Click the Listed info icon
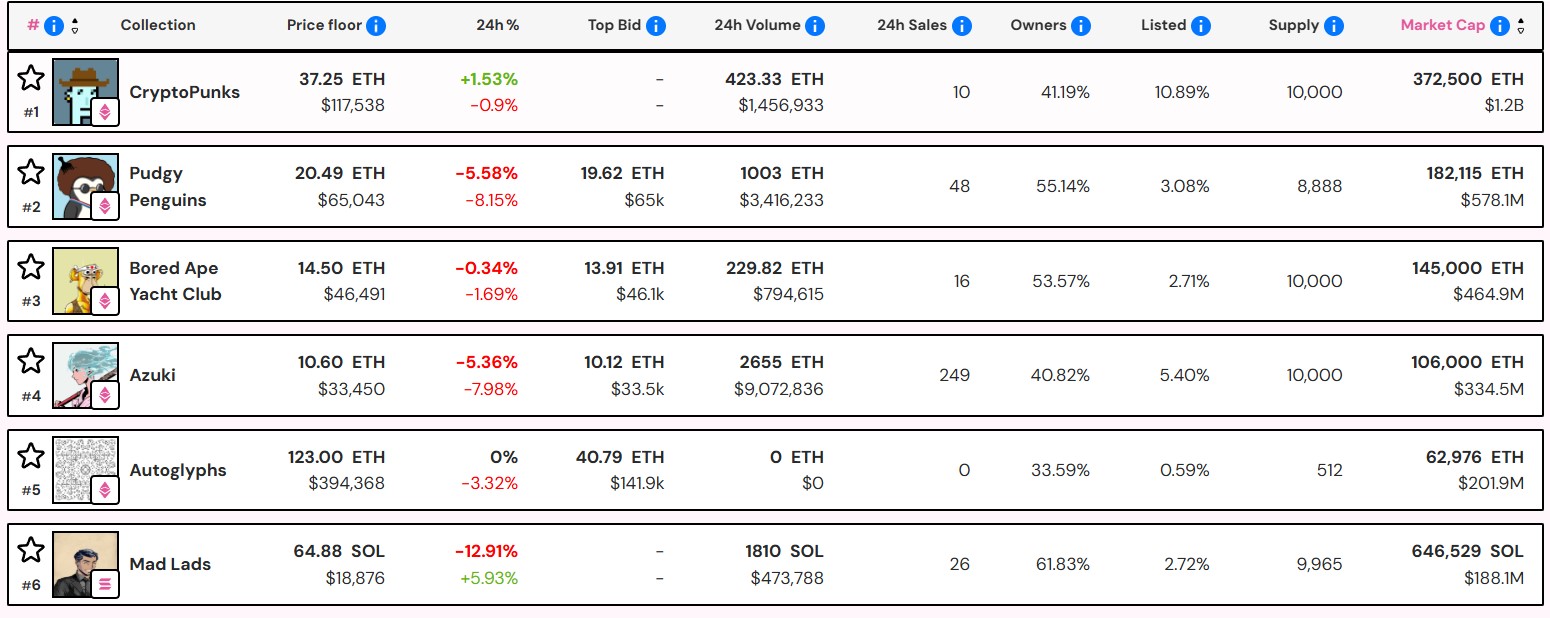This screenshot has width=1550, height=618. point(1201,26)
